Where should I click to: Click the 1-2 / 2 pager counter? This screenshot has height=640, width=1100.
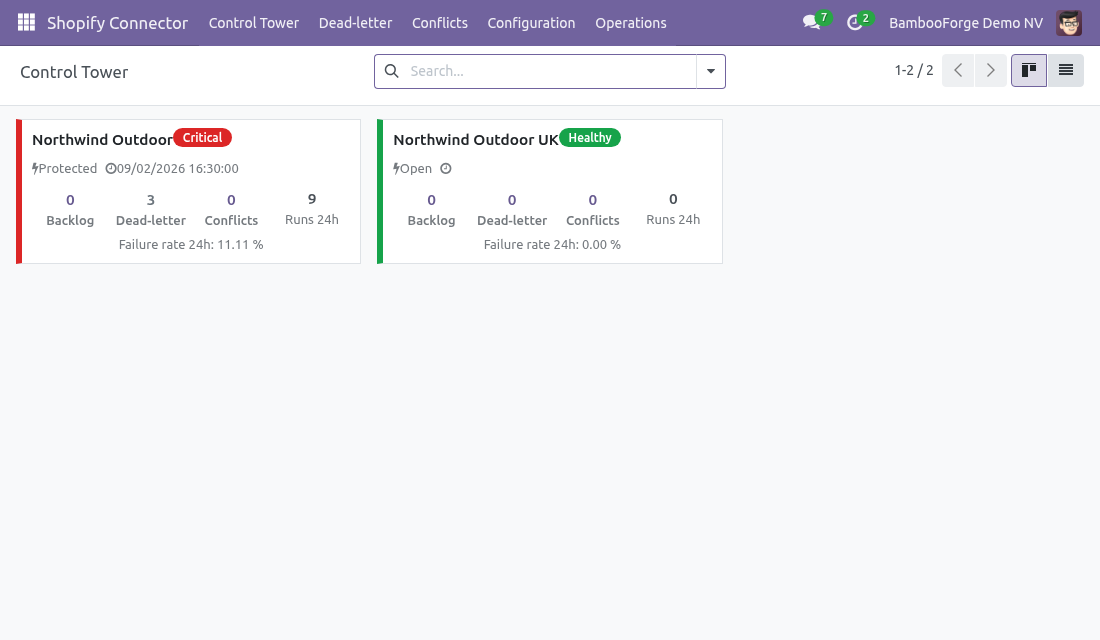click(x=913, y=70)
